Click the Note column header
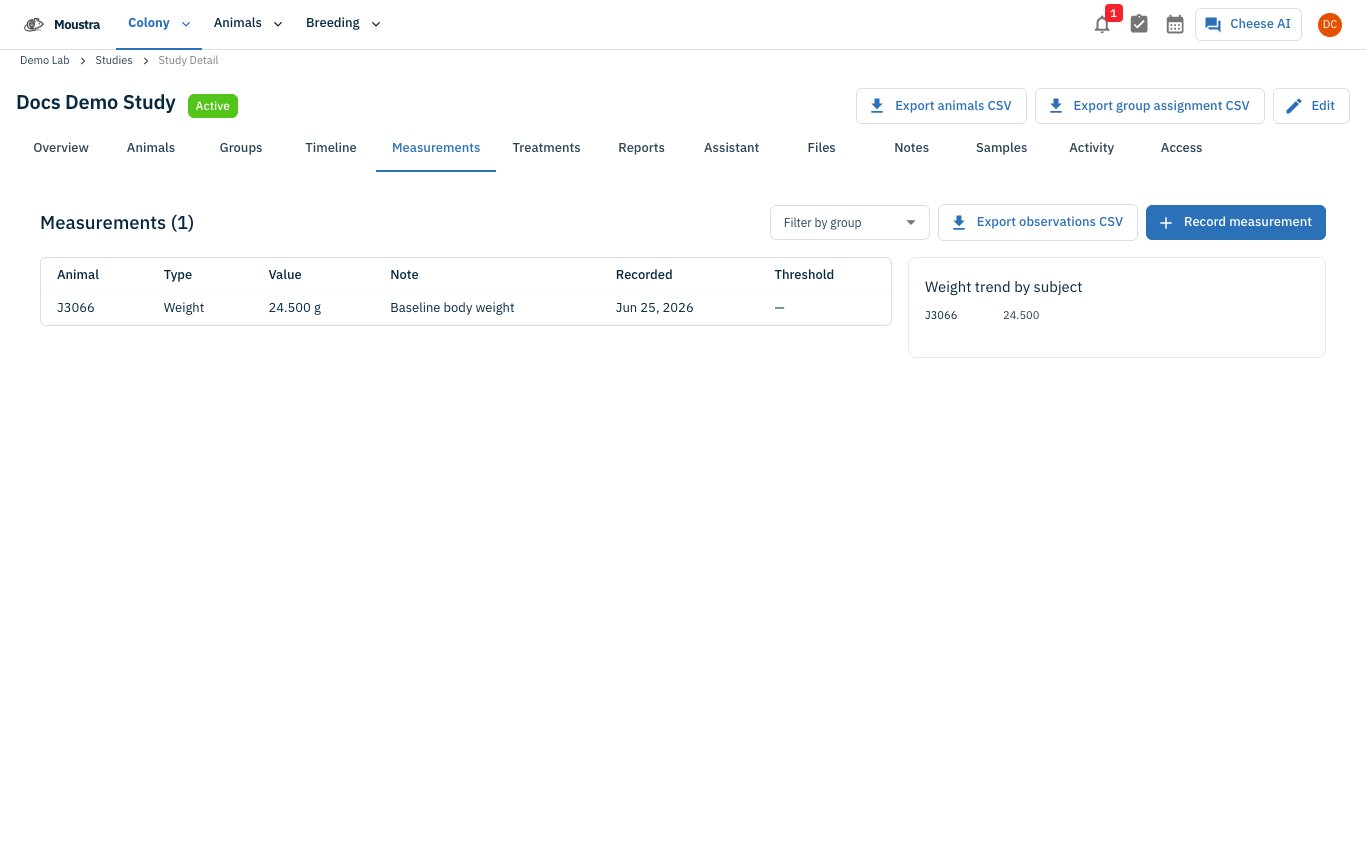Image resolution: width=1366 pixels, height=854 pixels. (404, 275)
